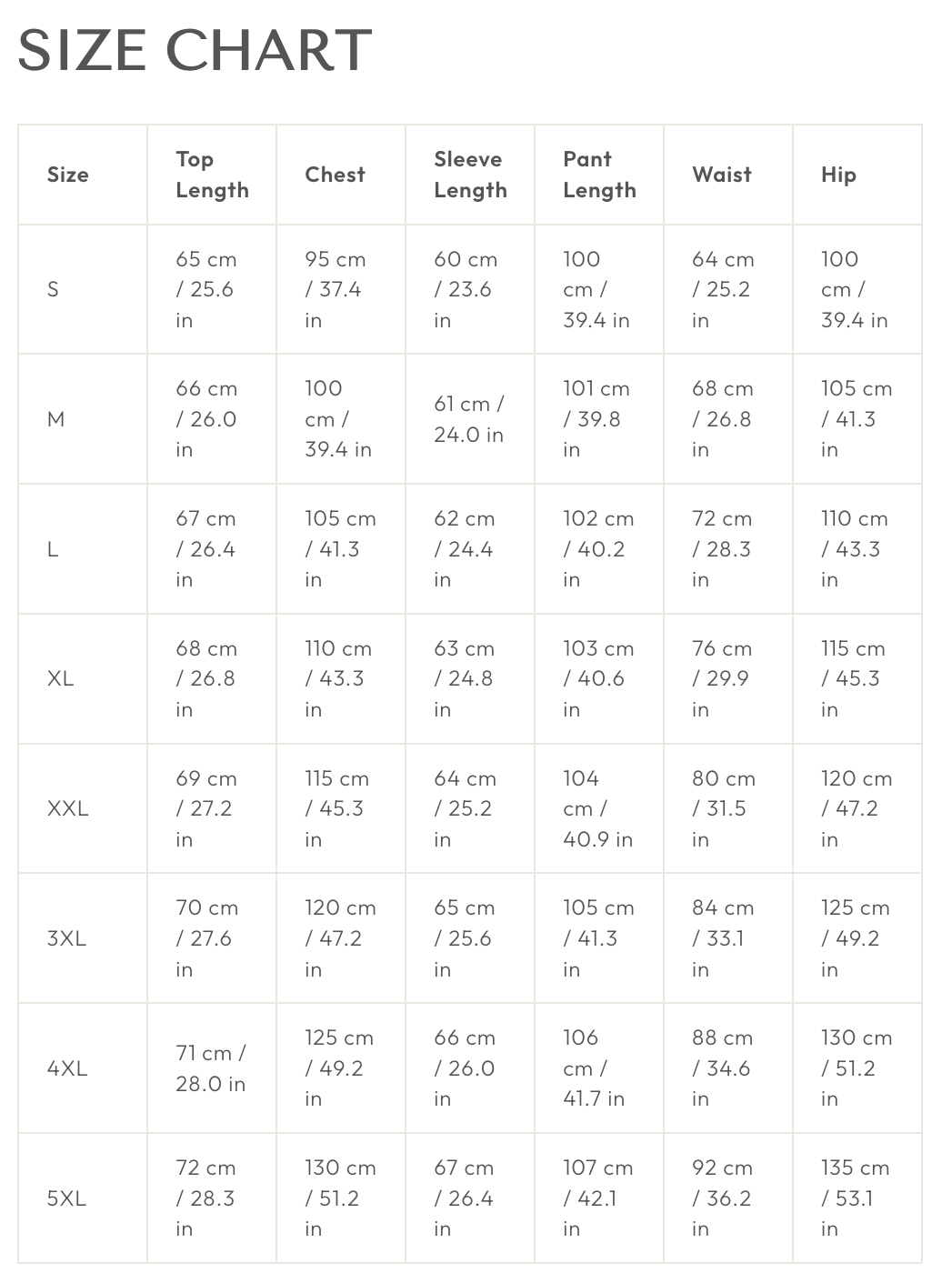Screen dimensions: 952x1273
Task: Select the Pant Length column header
Action: (599, 175)
